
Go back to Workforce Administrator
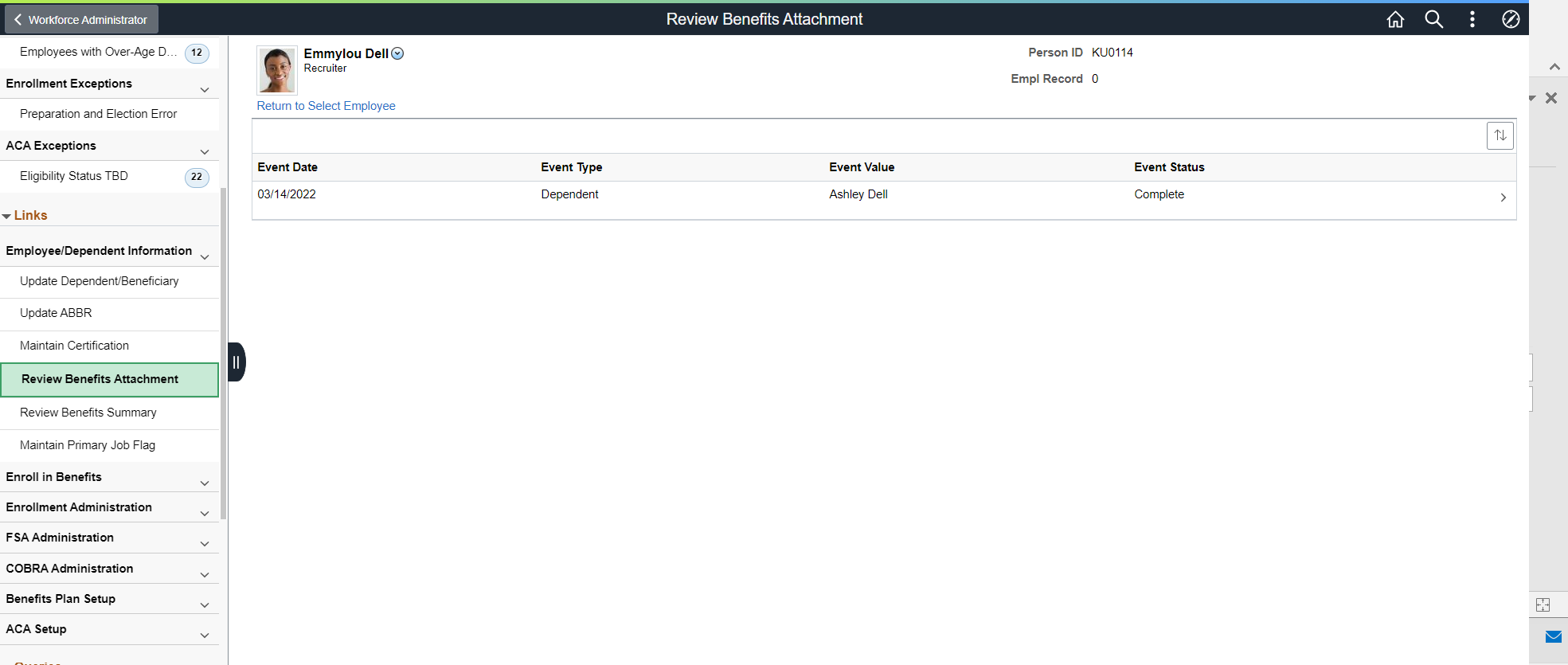pos(81,19)
